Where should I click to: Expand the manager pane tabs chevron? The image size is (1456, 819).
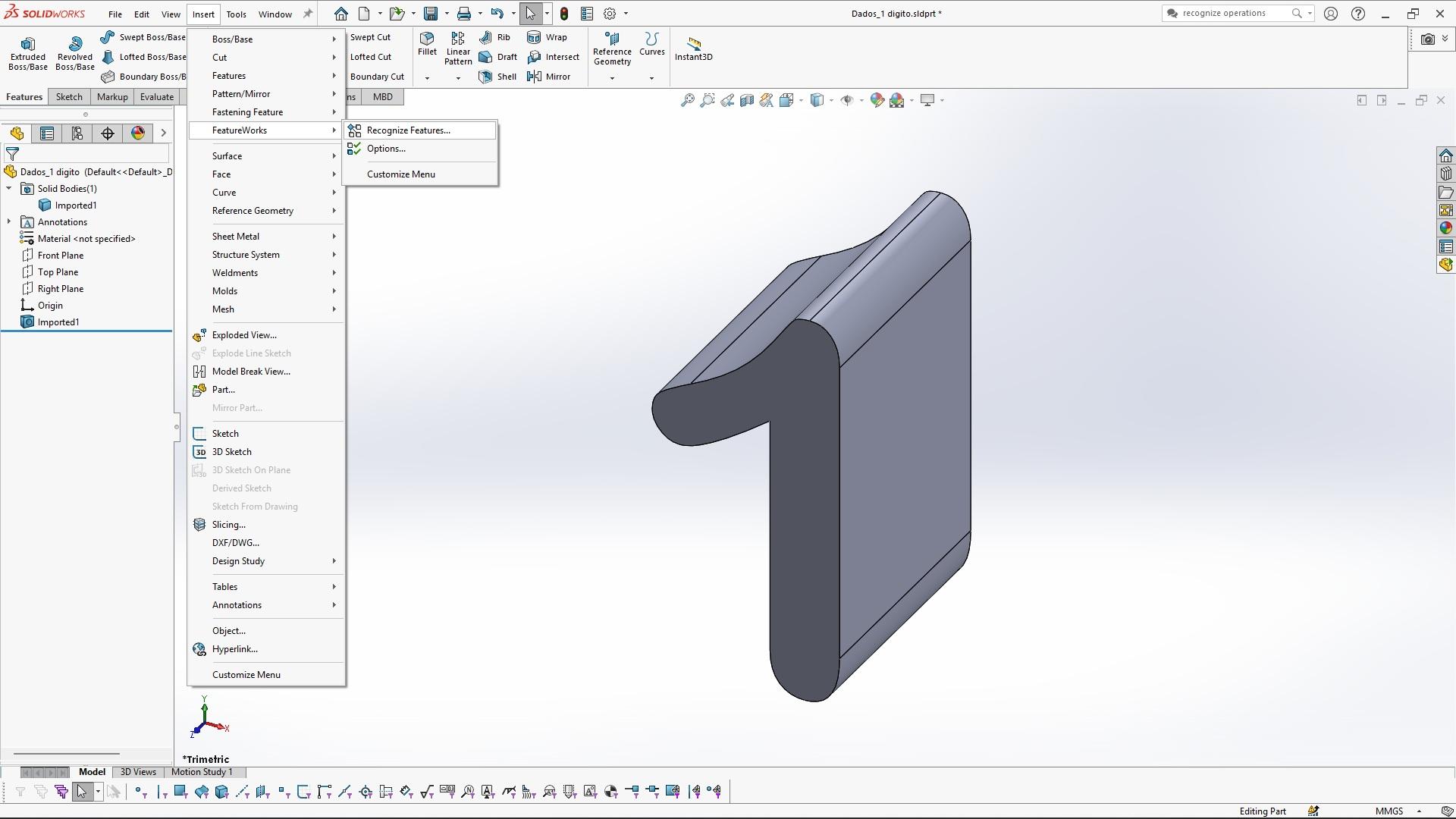(163, 133)
